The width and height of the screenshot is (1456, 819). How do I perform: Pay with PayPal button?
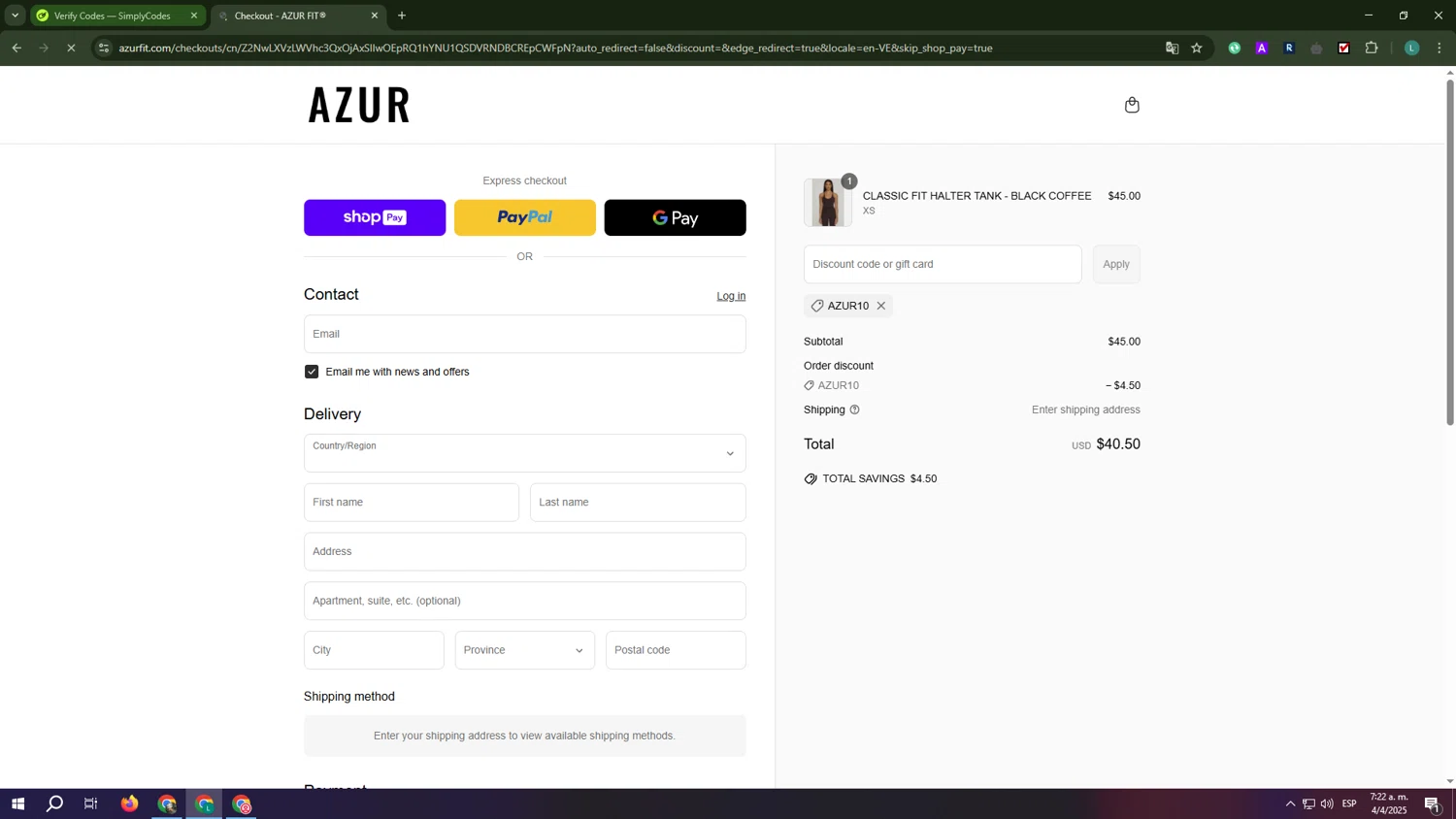click(524, 217)
